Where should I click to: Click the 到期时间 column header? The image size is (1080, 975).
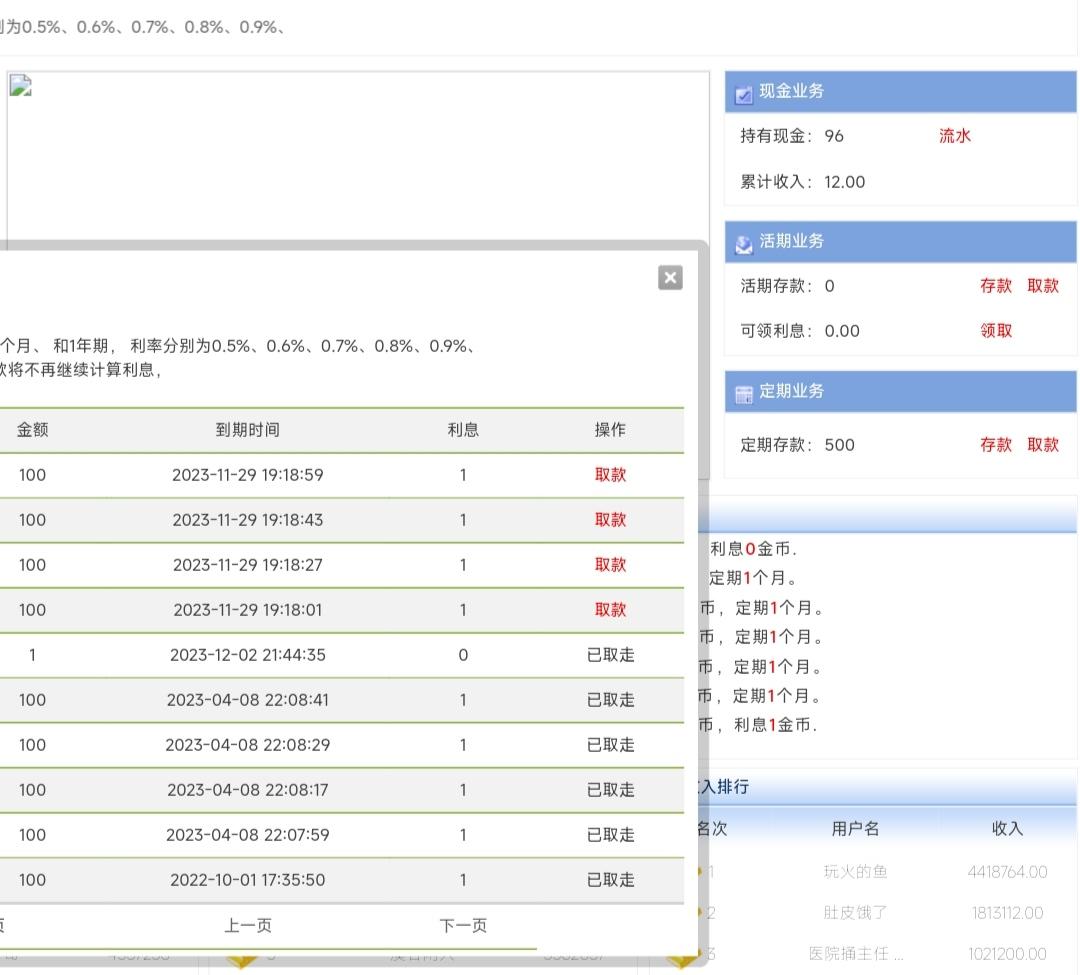247,430
